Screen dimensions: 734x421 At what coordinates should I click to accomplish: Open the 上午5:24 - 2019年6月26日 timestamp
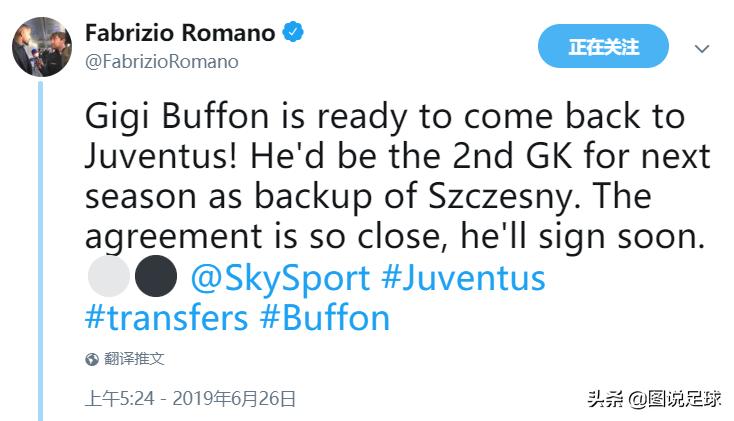[190, 398]
